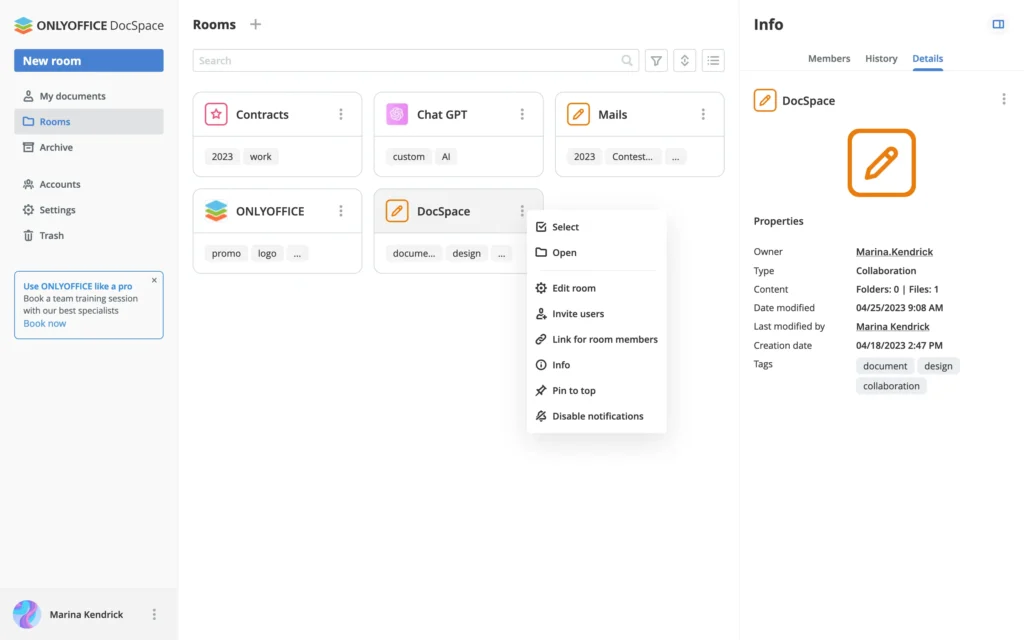Image resolution: width=1024 pixels, height=640 pixels.
Task: Click the Chat GPT room icon
Action: 397,114
